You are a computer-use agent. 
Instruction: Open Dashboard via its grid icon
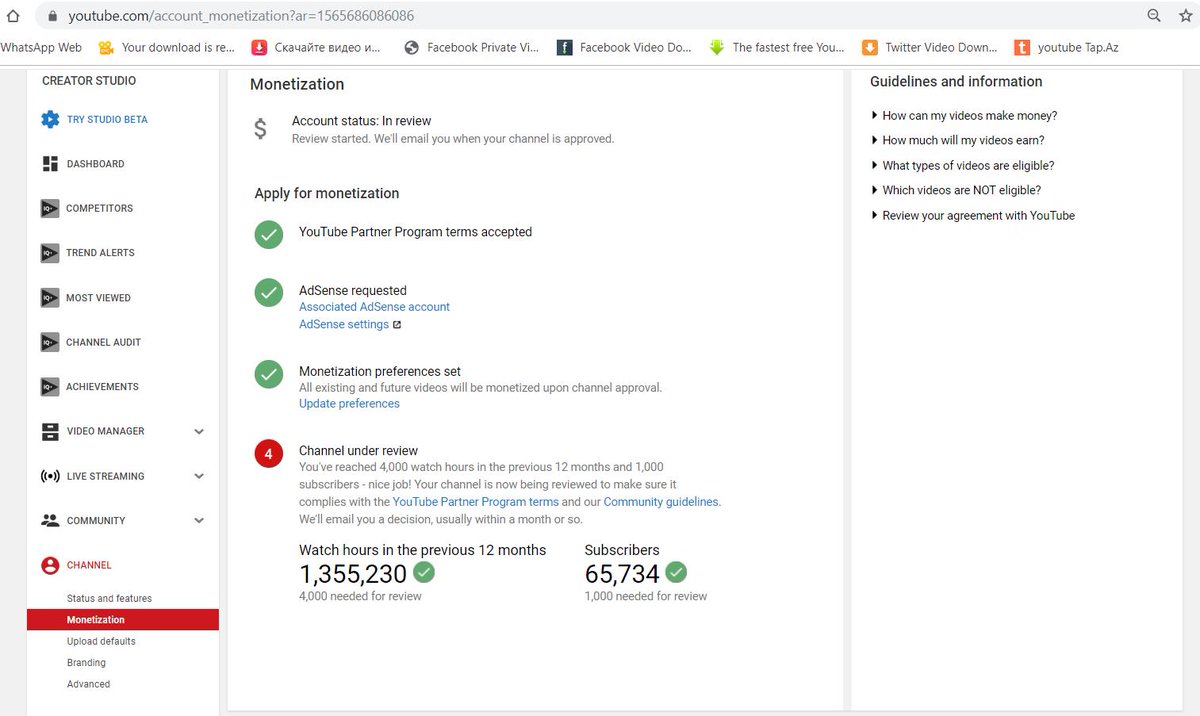(x=50, y=164)
